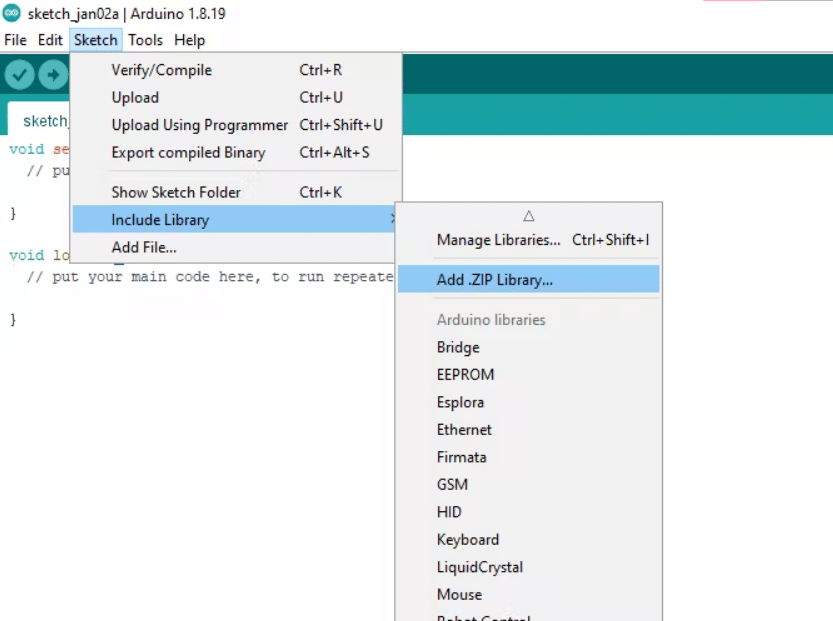Open the Tools menu
The height and width of the screenshot is (621, 833).
pos(145,40)
